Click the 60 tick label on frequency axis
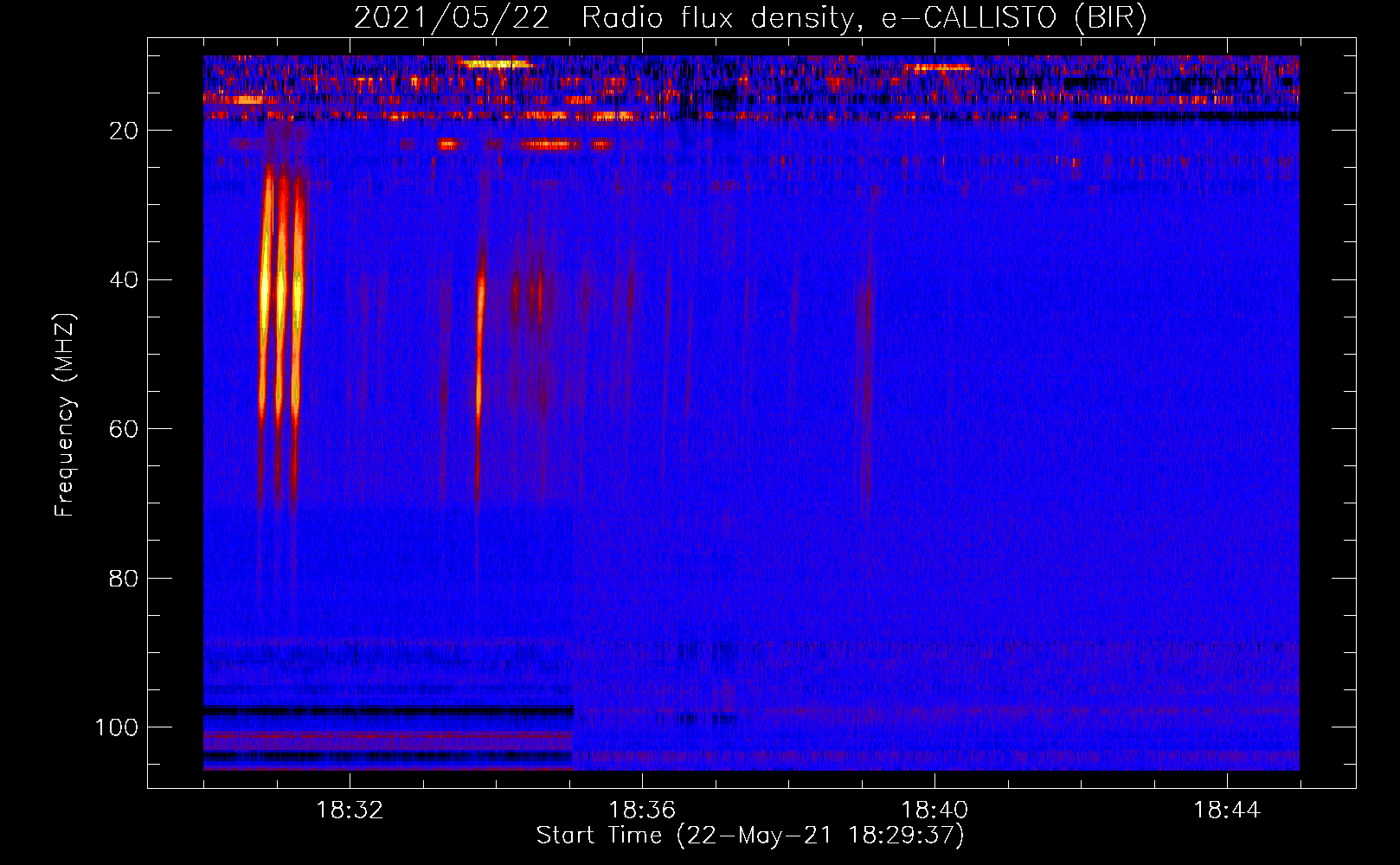The width and height of the screenshot is (1400, 865). coord(124,430)
